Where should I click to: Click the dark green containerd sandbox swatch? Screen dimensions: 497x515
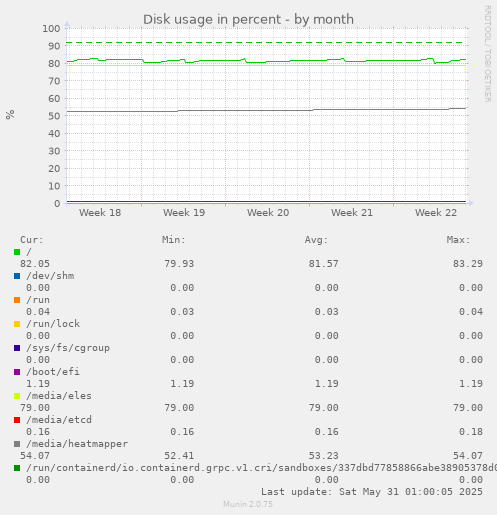coord(17,468)
